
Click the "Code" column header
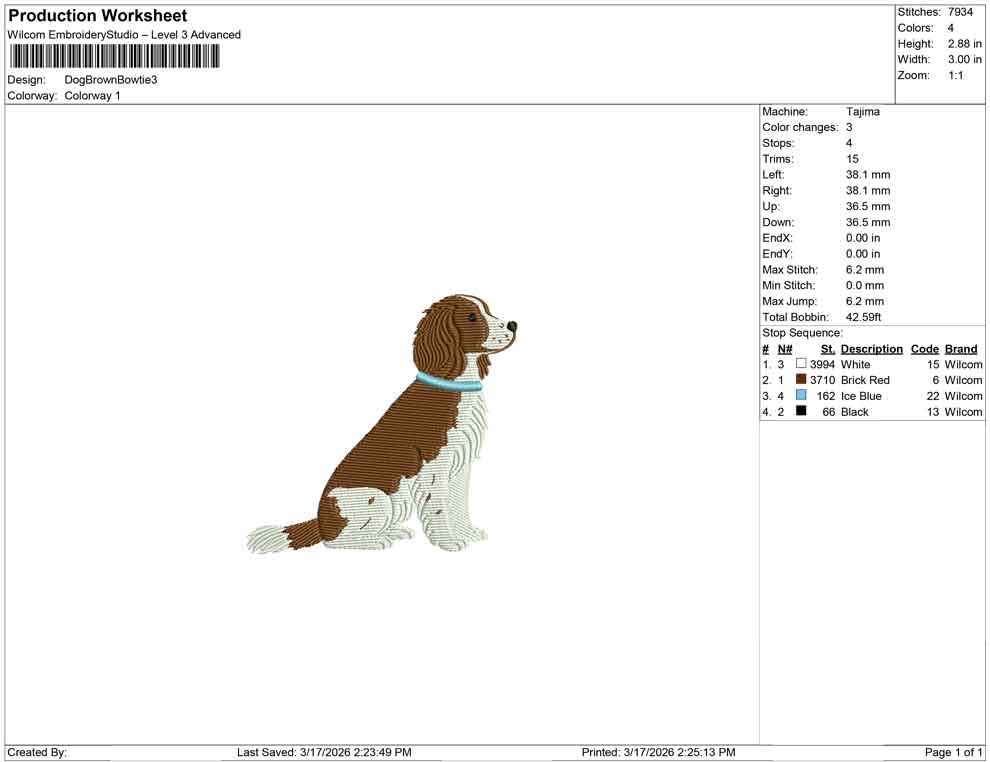point(924,349)
